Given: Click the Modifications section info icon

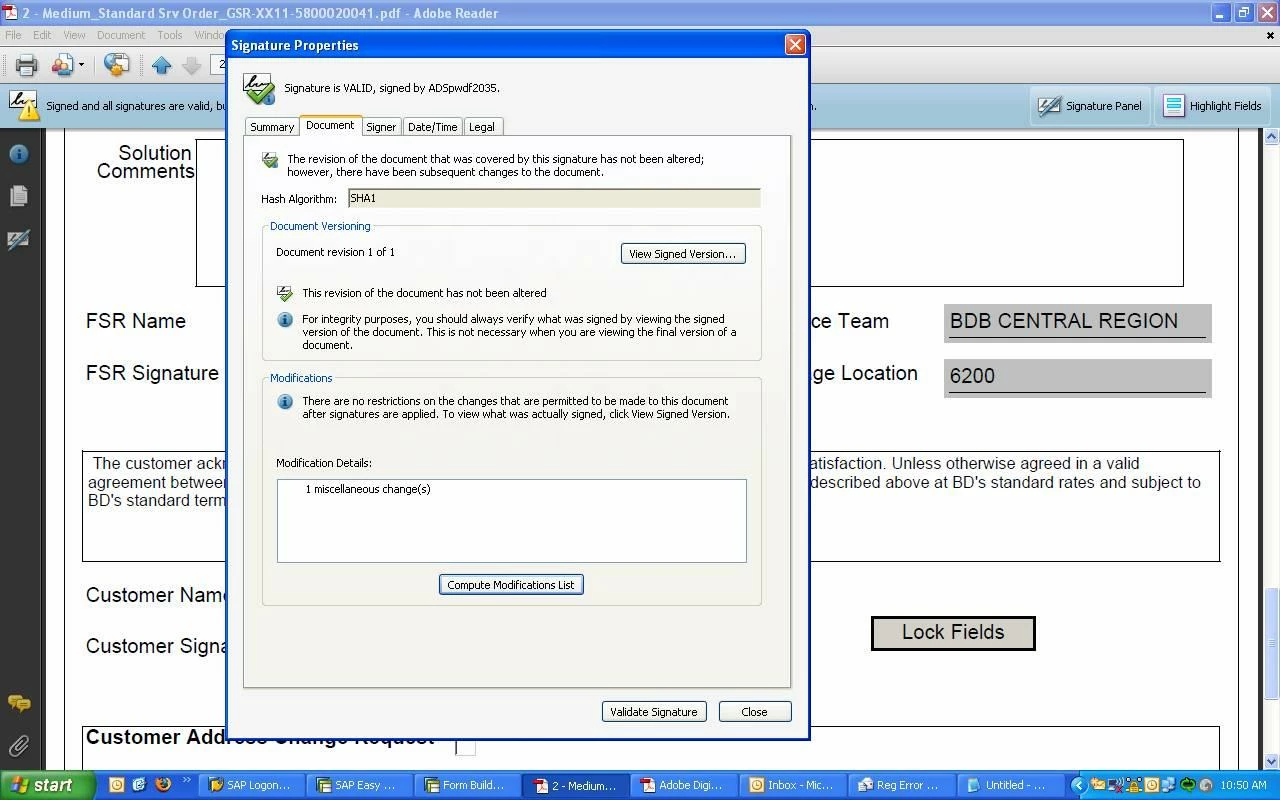Looking at the screenshot, I should pyautogui.click(x=285, y=402).
